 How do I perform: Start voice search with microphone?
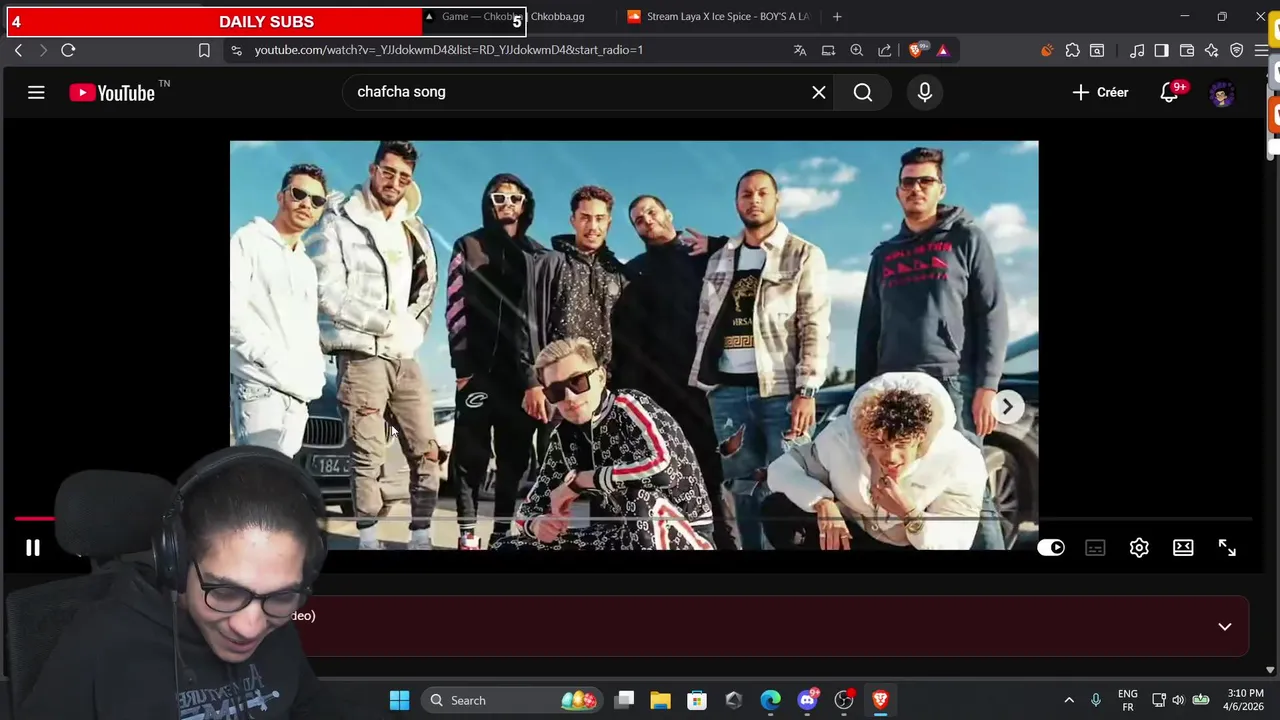924,92
